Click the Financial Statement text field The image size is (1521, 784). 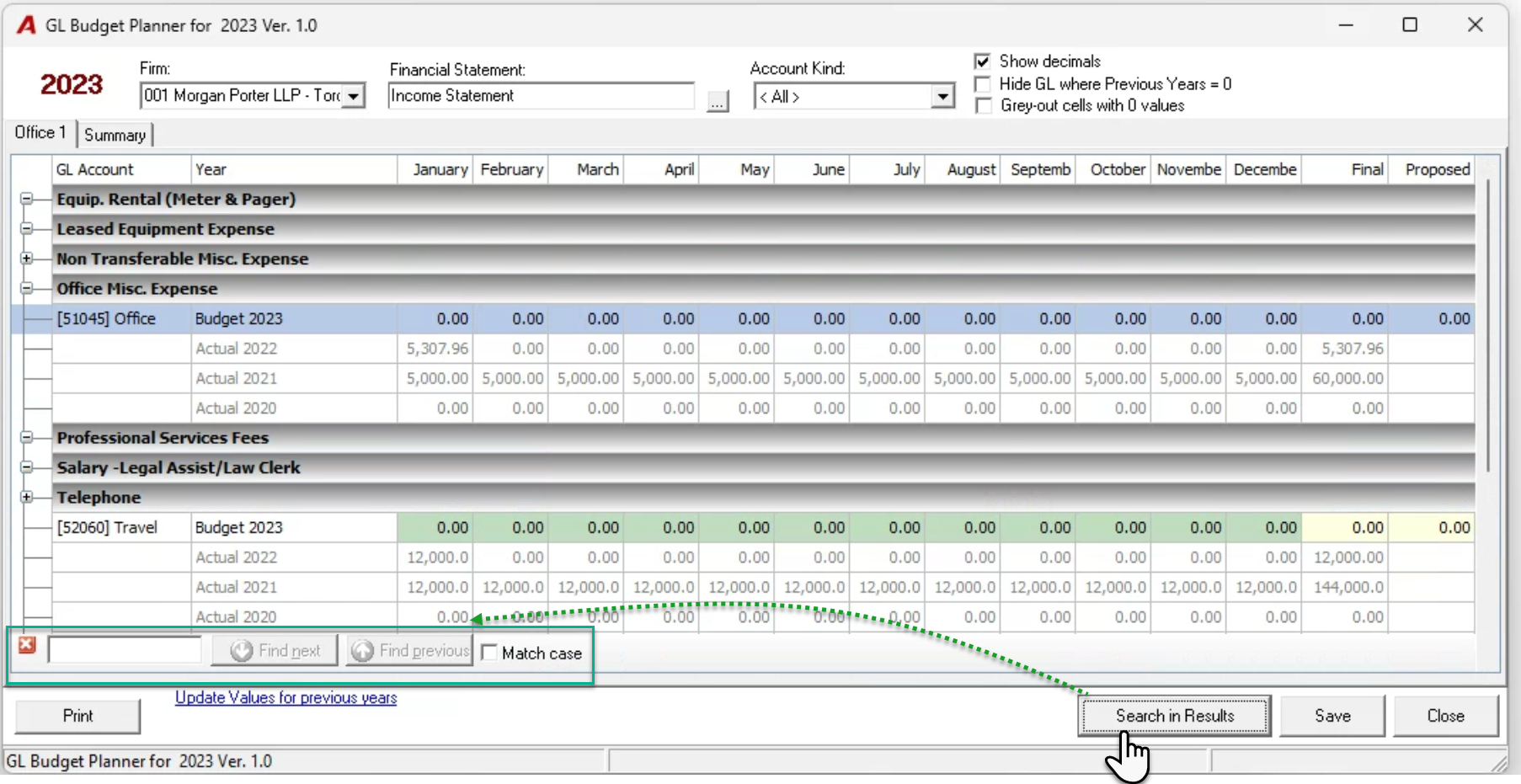(542, 96)
